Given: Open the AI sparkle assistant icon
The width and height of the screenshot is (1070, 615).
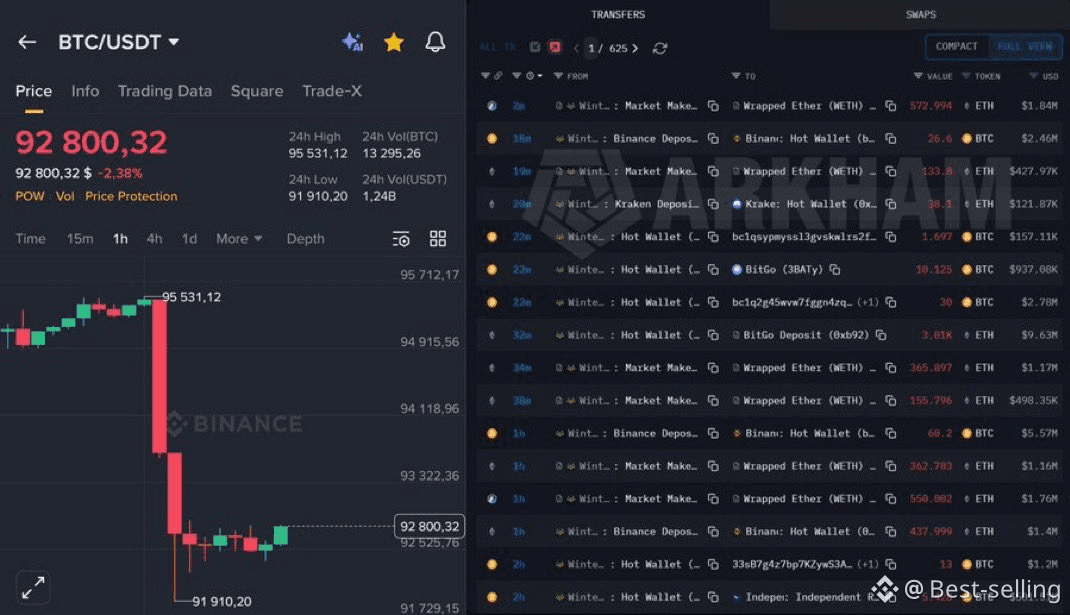Looking at the screenshot, I should pos(352,42).
